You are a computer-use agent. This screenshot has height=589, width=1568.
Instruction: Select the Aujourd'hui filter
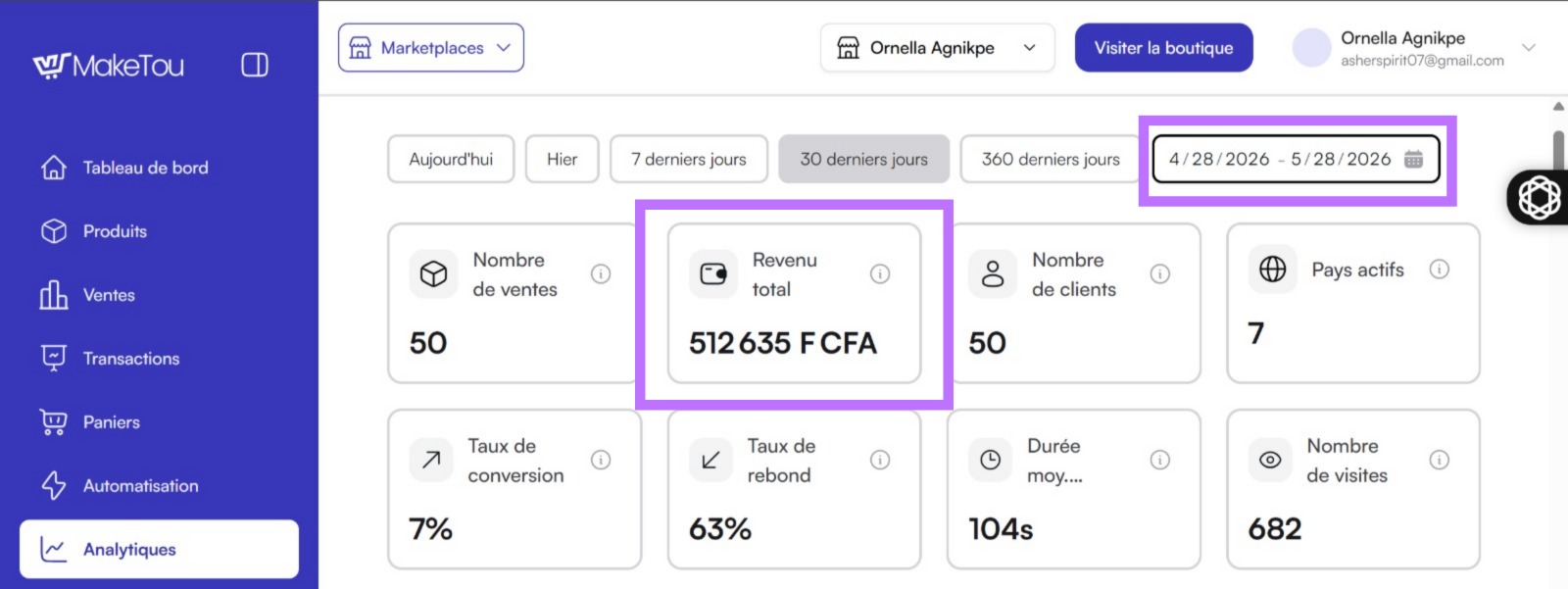[451, 159]
